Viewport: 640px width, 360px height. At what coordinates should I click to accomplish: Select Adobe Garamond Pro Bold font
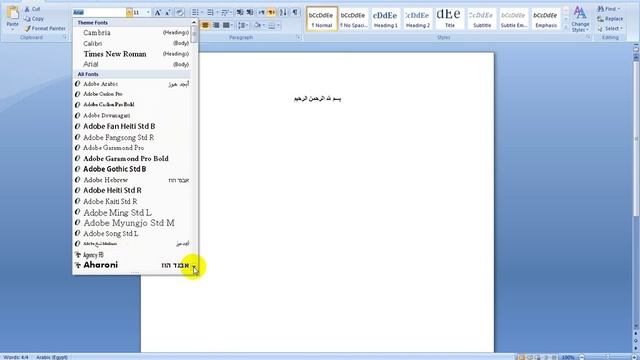point(132,158)
